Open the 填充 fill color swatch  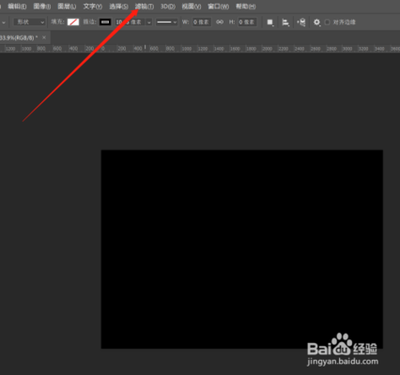click(x=73, y=22)
